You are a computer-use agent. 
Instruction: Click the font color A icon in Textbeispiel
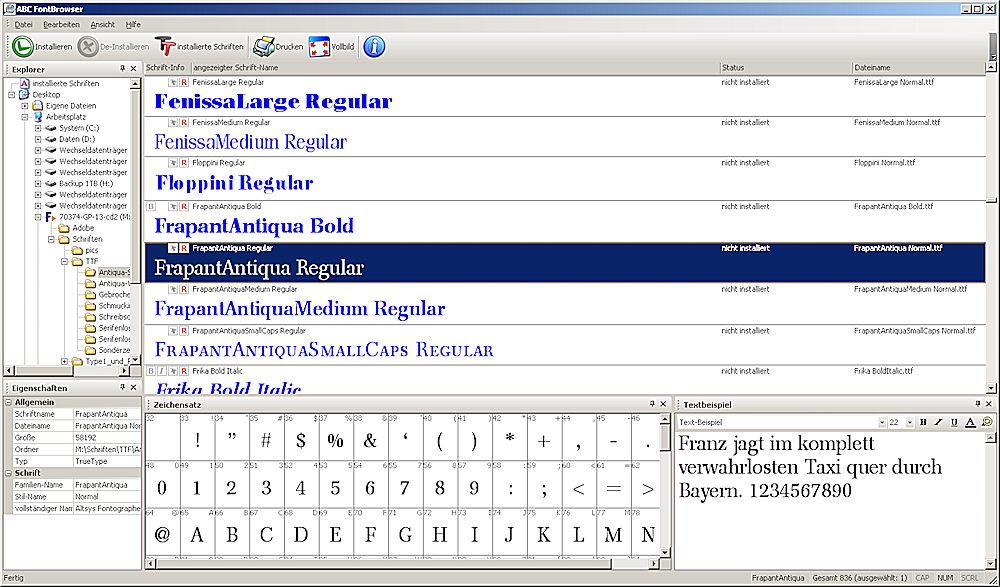(x=970, y=422)
